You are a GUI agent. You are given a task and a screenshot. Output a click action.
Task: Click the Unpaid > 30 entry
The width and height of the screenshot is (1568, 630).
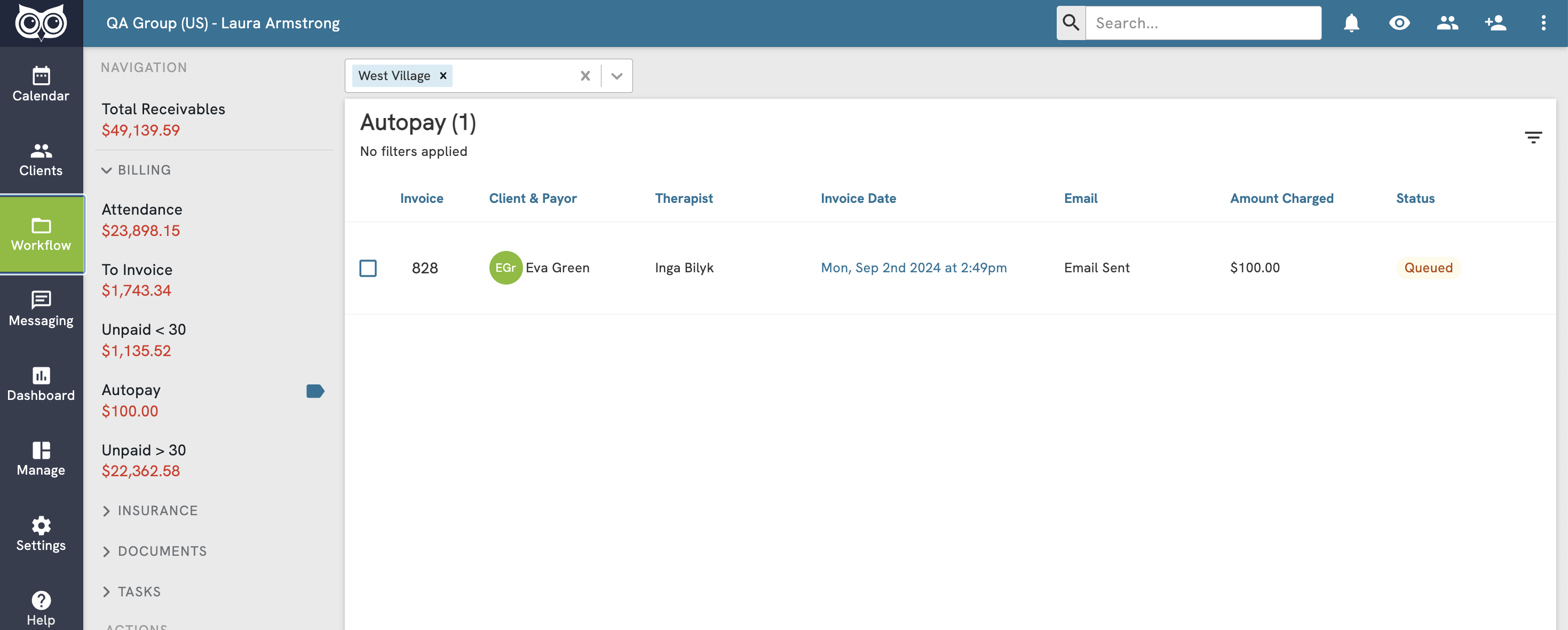point(143,451)
